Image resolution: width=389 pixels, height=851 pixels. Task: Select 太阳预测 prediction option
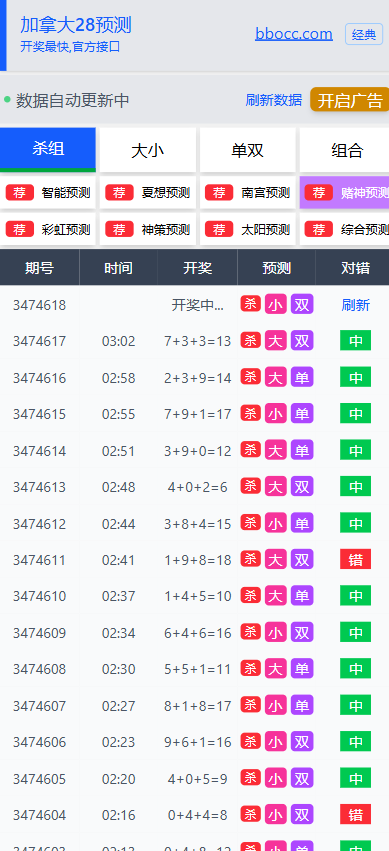click(x=247, y=229)
